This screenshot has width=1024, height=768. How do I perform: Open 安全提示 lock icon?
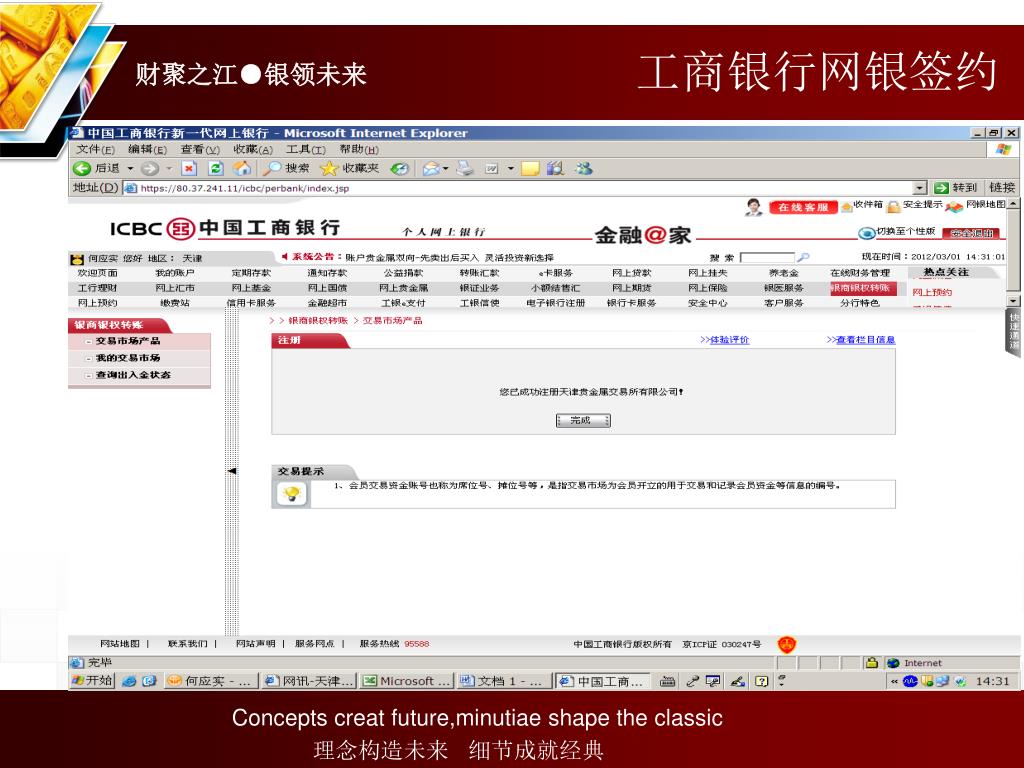[x=893, y=207]
